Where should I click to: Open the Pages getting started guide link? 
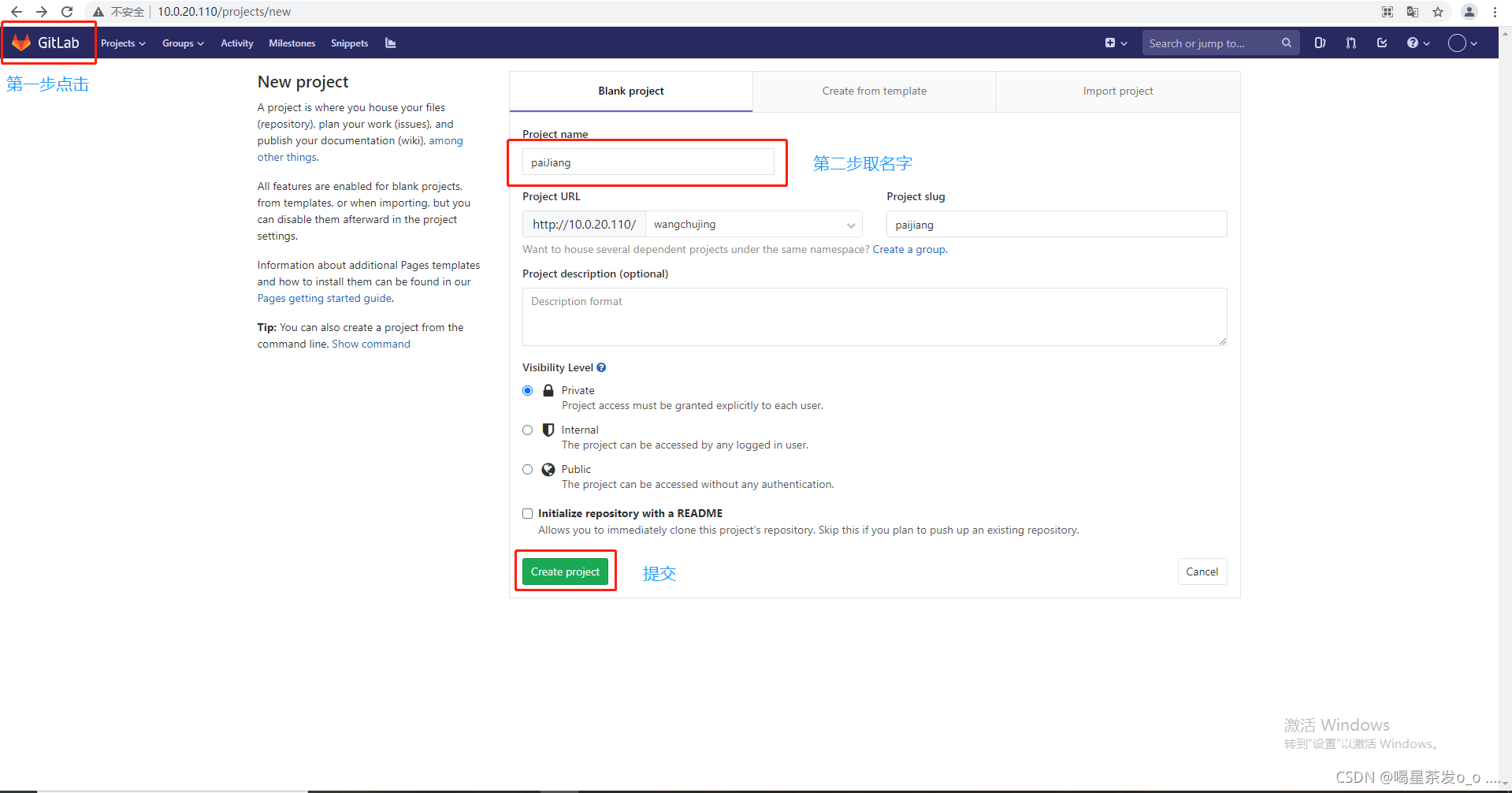pos(325,298)
